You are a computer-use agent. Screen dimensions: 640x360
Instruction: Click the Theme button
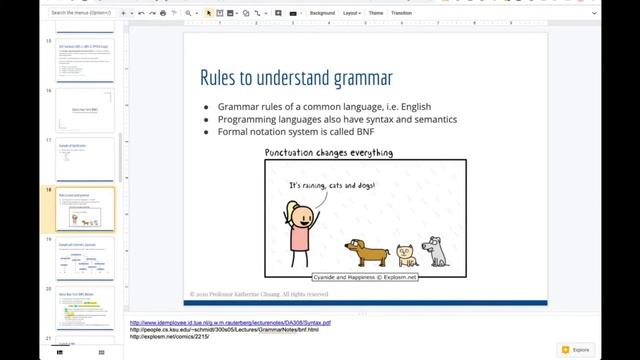[x=376, y=13]
